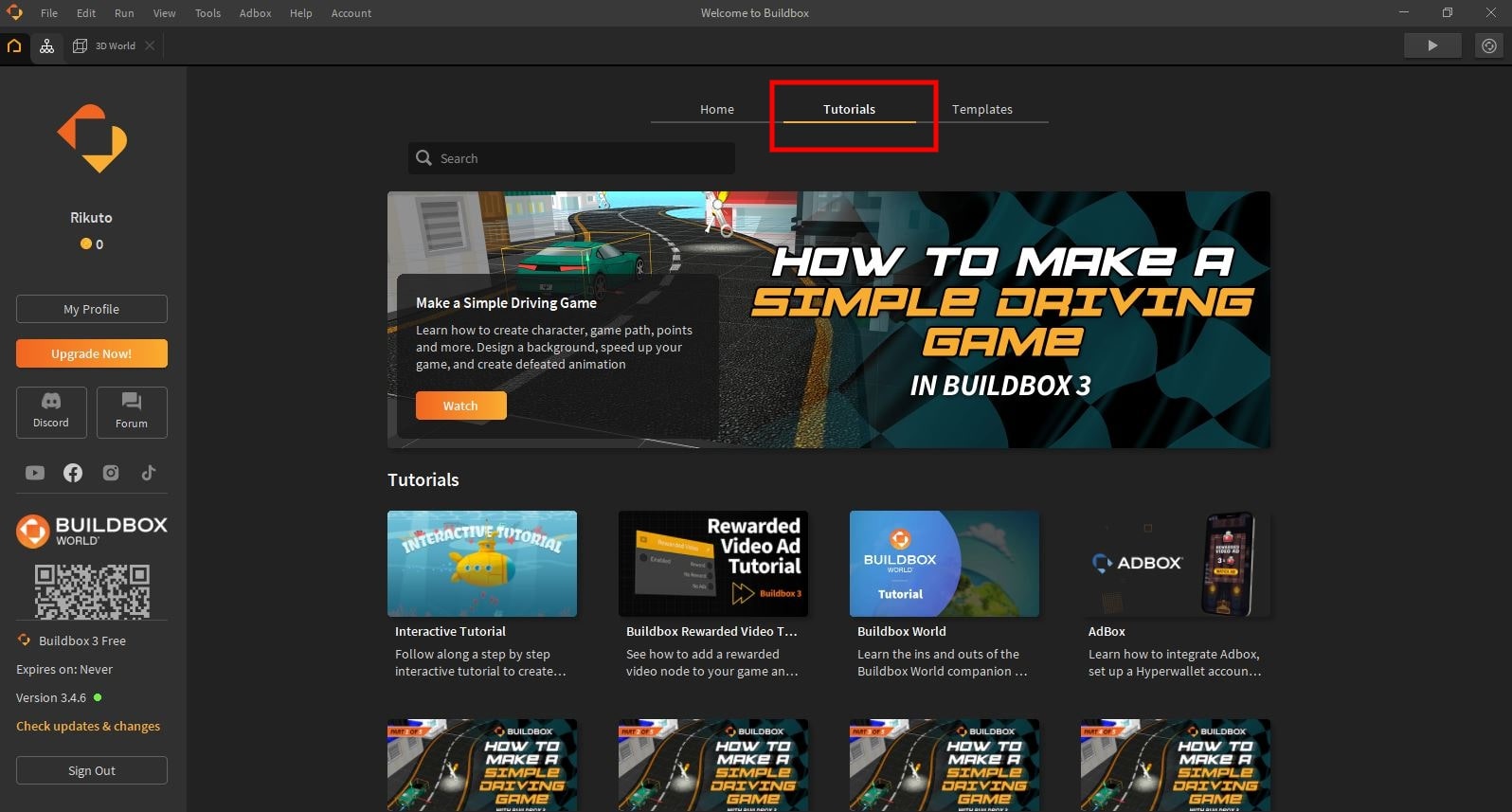Screen dimensions: 1512x812
Task: Open the YouTube social icon
Action: [35, 473]
